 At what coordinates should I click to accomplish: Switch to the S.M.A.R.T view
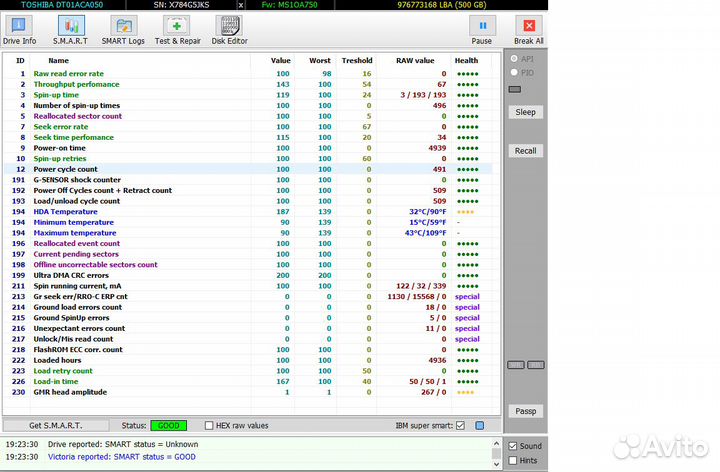[71, 30]
